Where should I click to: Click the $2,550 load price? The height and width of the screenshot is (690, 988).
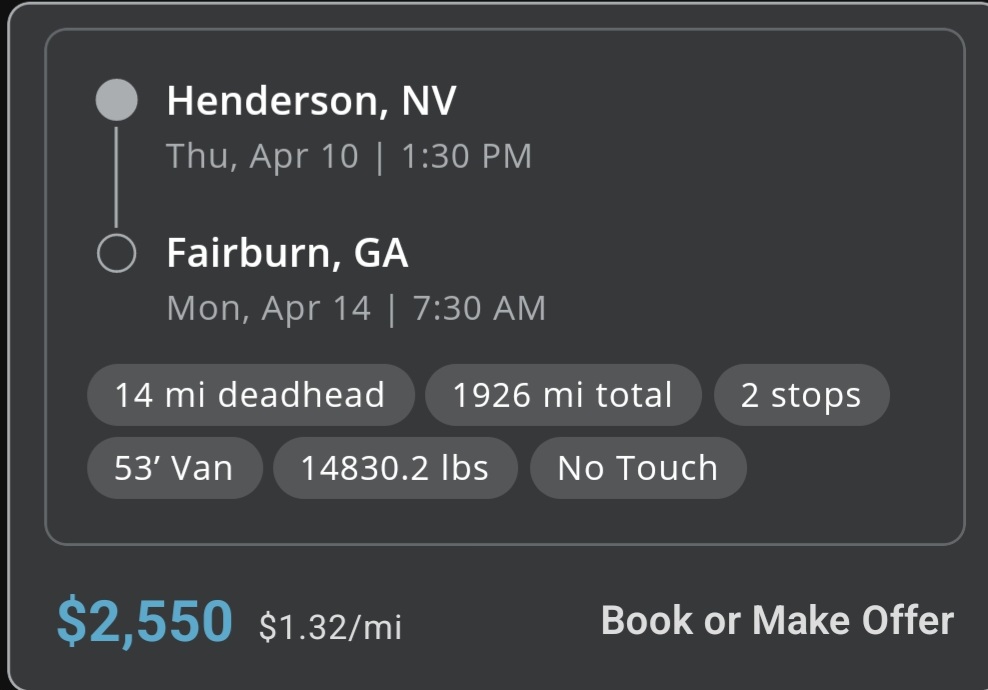click(144, 621)
